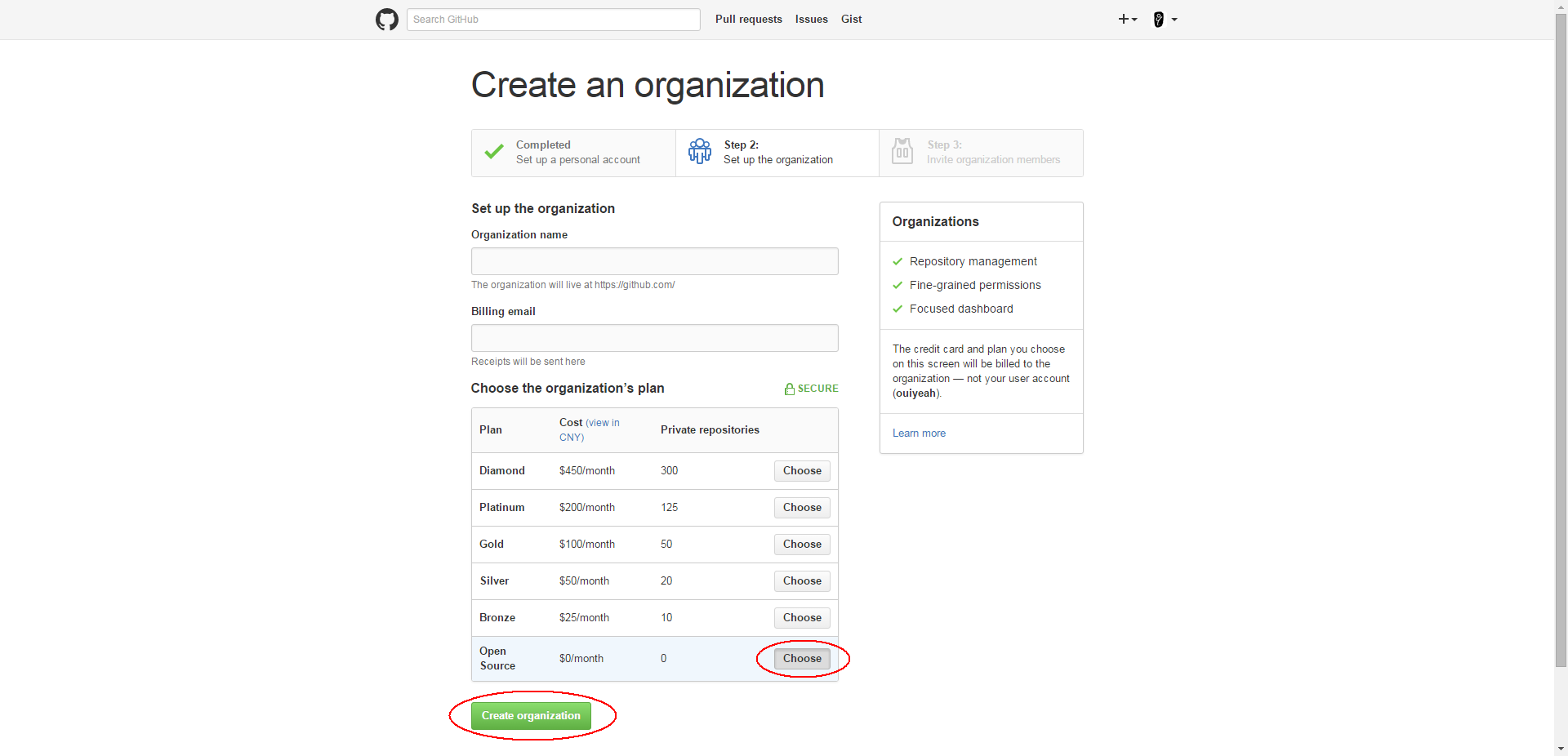Click the green Completed checkmark icon
Screen dimensions: 1568x756
[x=494, y=152]
